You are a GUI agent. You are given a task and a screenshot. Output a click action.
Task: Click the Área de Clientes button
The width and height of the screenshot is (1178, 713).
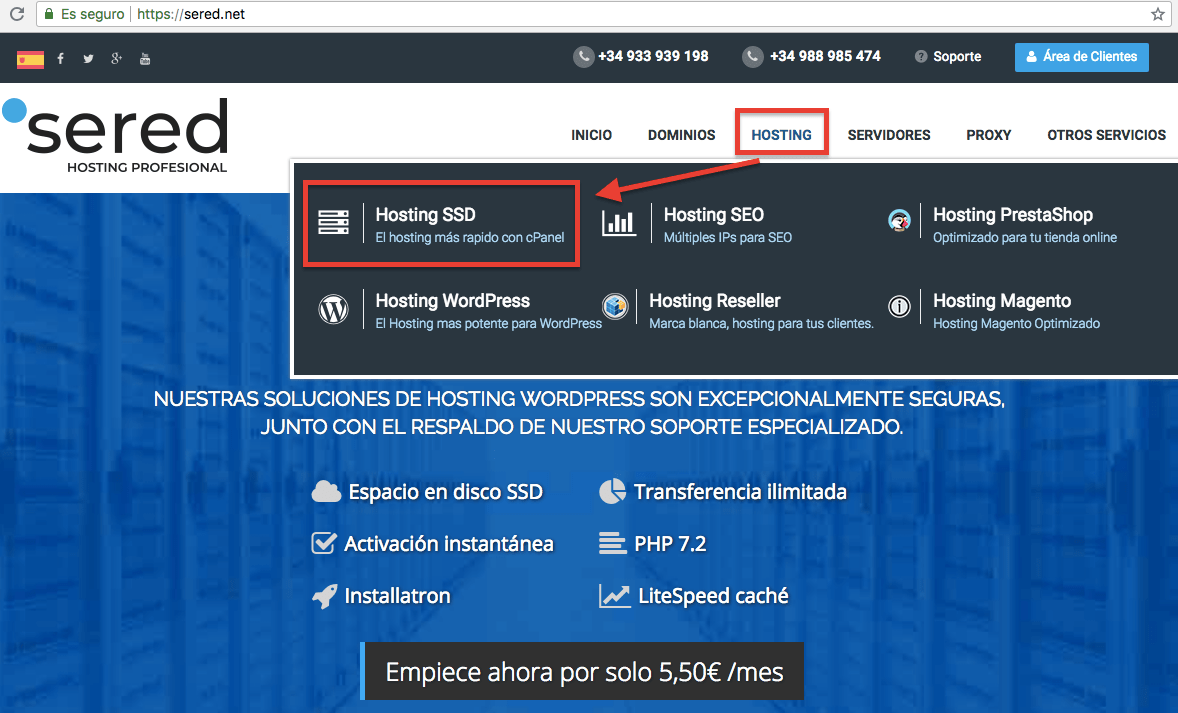[1082, 57]
